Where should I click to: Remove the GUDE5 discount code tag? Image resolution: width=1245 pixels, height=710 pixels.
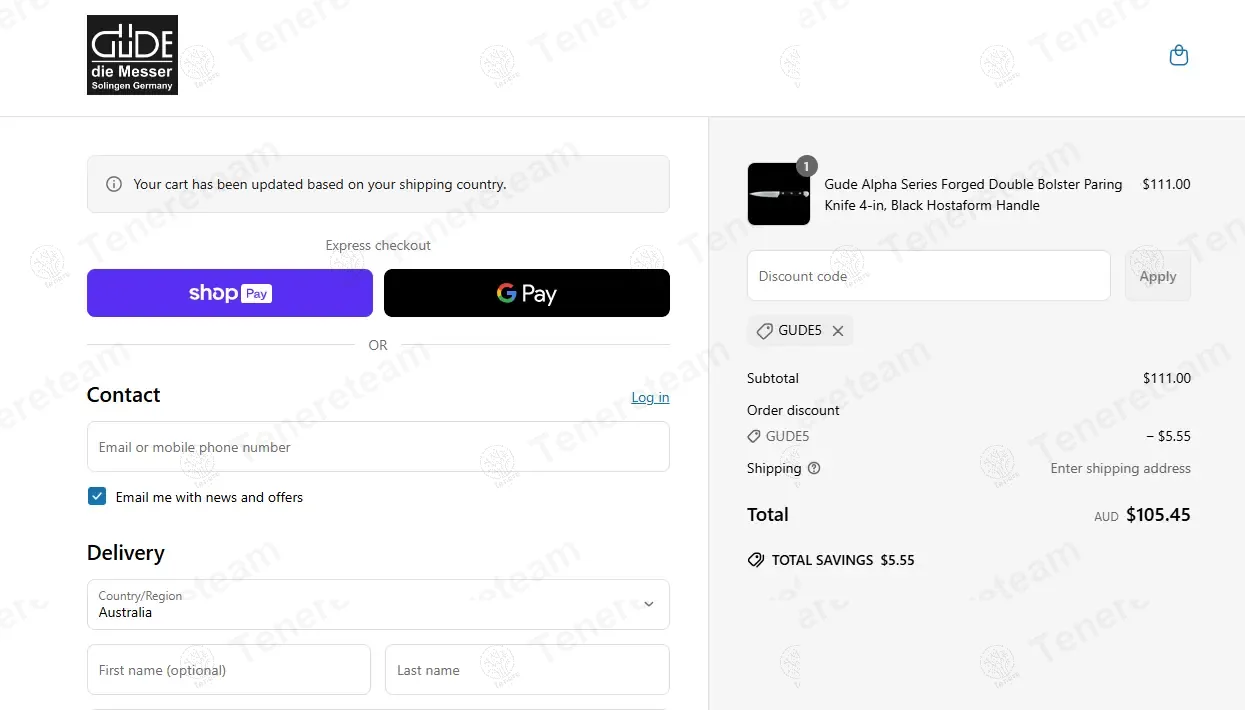pyautogui.click(x=838, y=331)
